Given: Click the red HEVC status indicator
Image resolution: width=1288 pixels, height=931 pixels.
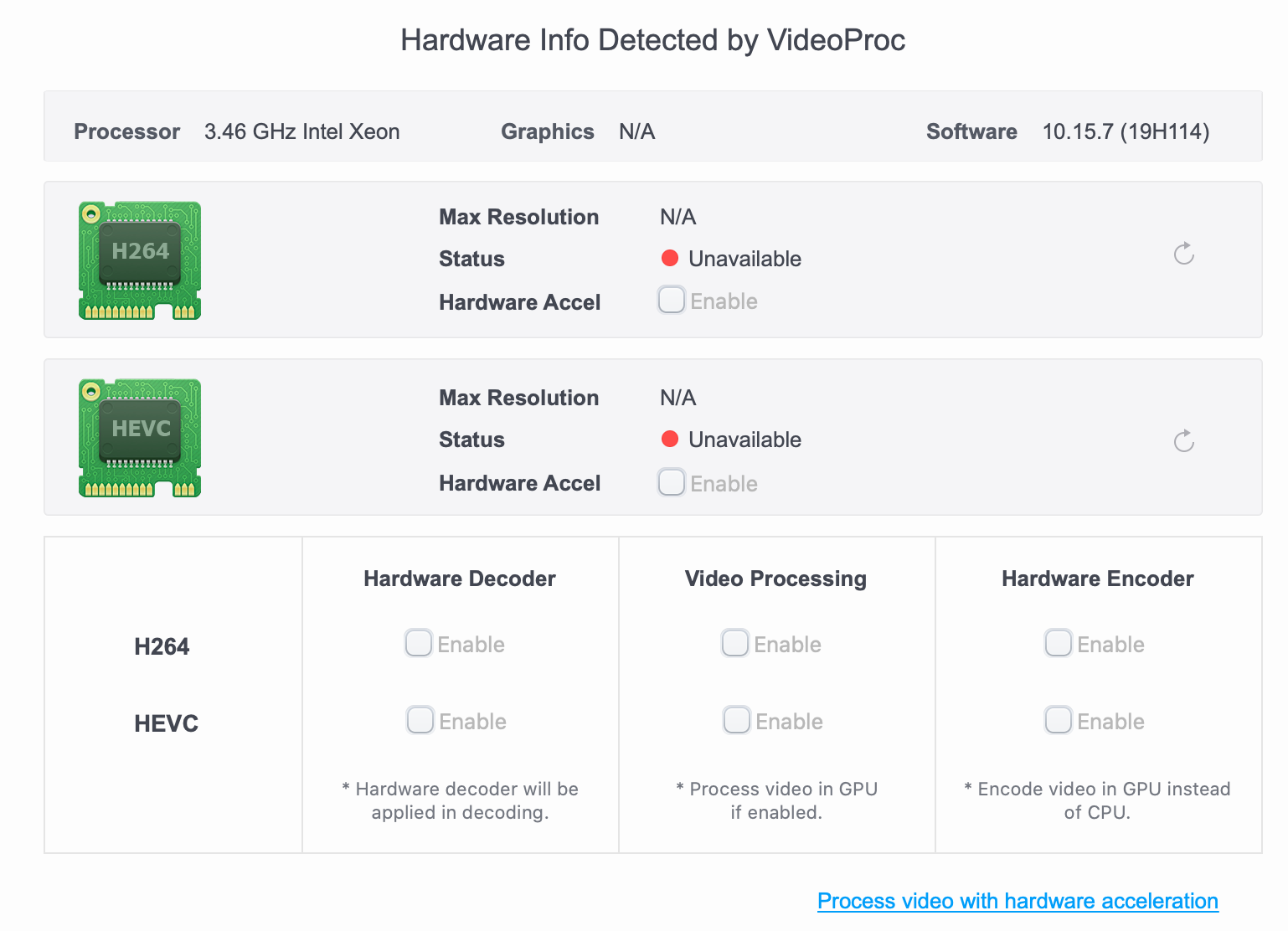Looking at the screenshot, I should (x=670, y=439).
